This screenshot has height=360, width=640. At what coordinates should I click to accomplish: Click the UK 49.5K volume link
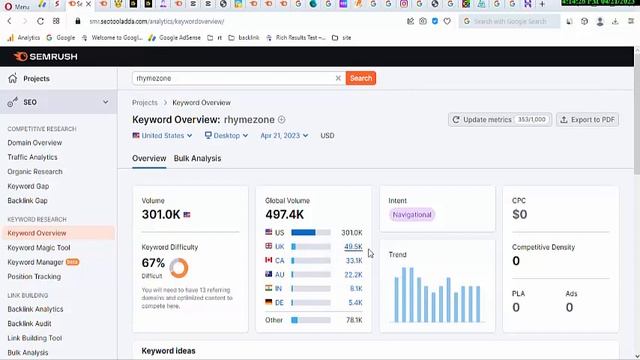click(353, 247)
